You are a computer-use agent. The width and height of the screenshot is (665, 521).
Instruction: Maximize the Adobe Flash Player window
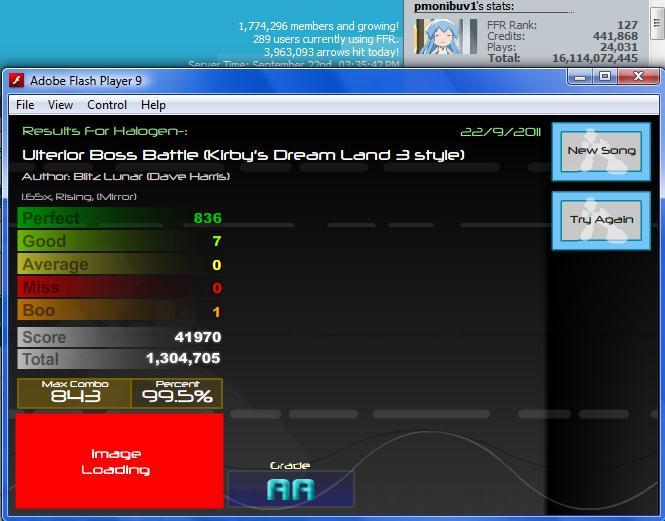pos(605,77)
